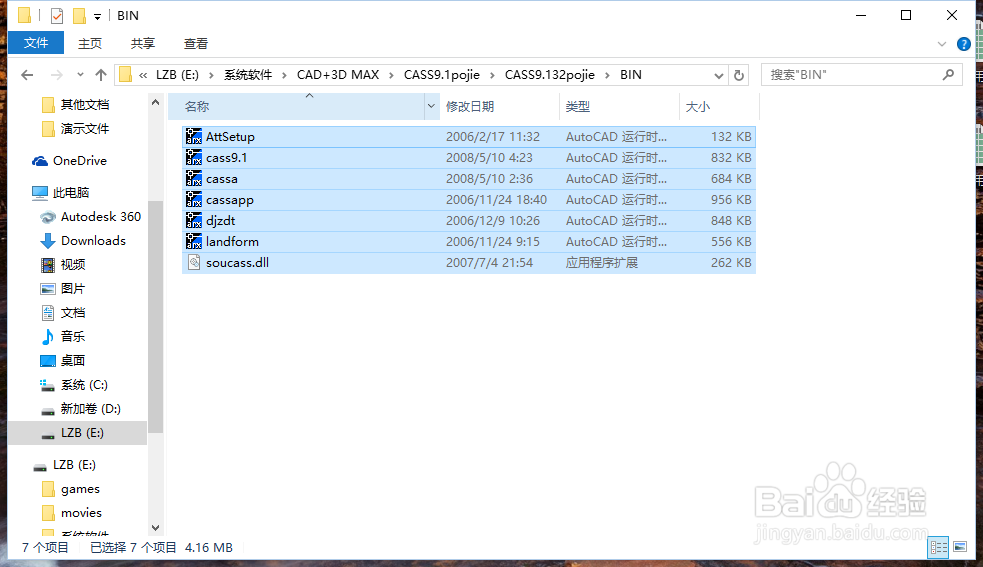The width and height of the screenshot is (983, 567).
Task: Go back with the left arrow
Action: (27, 75)
